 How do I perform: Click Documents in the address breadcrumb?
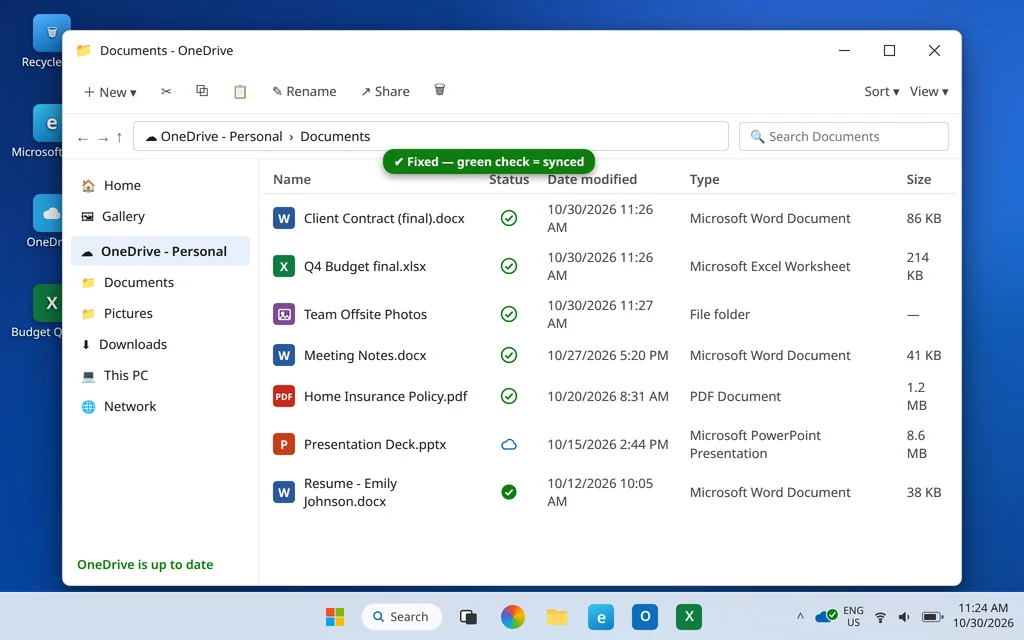click(x=335, y=136)
